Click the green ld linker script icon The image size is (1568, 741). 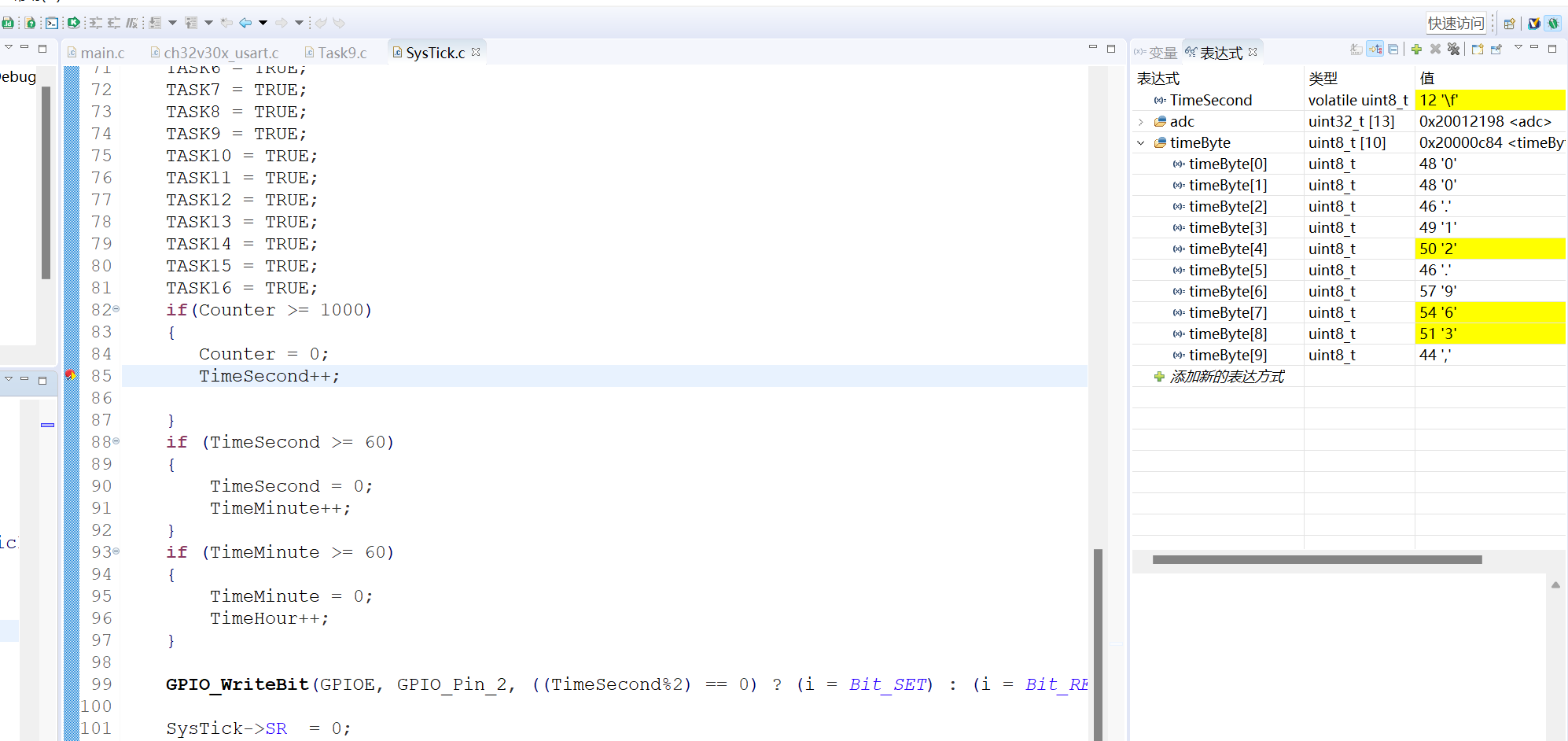(x=7, y=23)
